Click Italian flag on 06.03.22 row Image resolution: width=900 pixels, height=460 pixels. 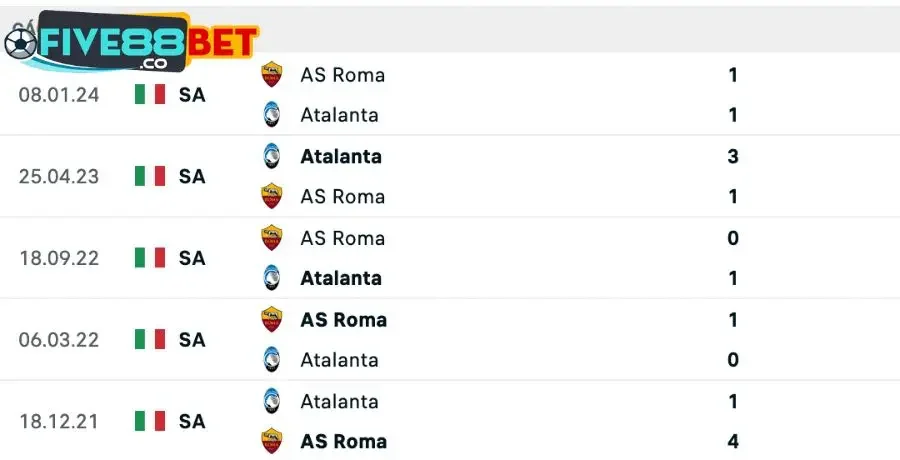150,340
